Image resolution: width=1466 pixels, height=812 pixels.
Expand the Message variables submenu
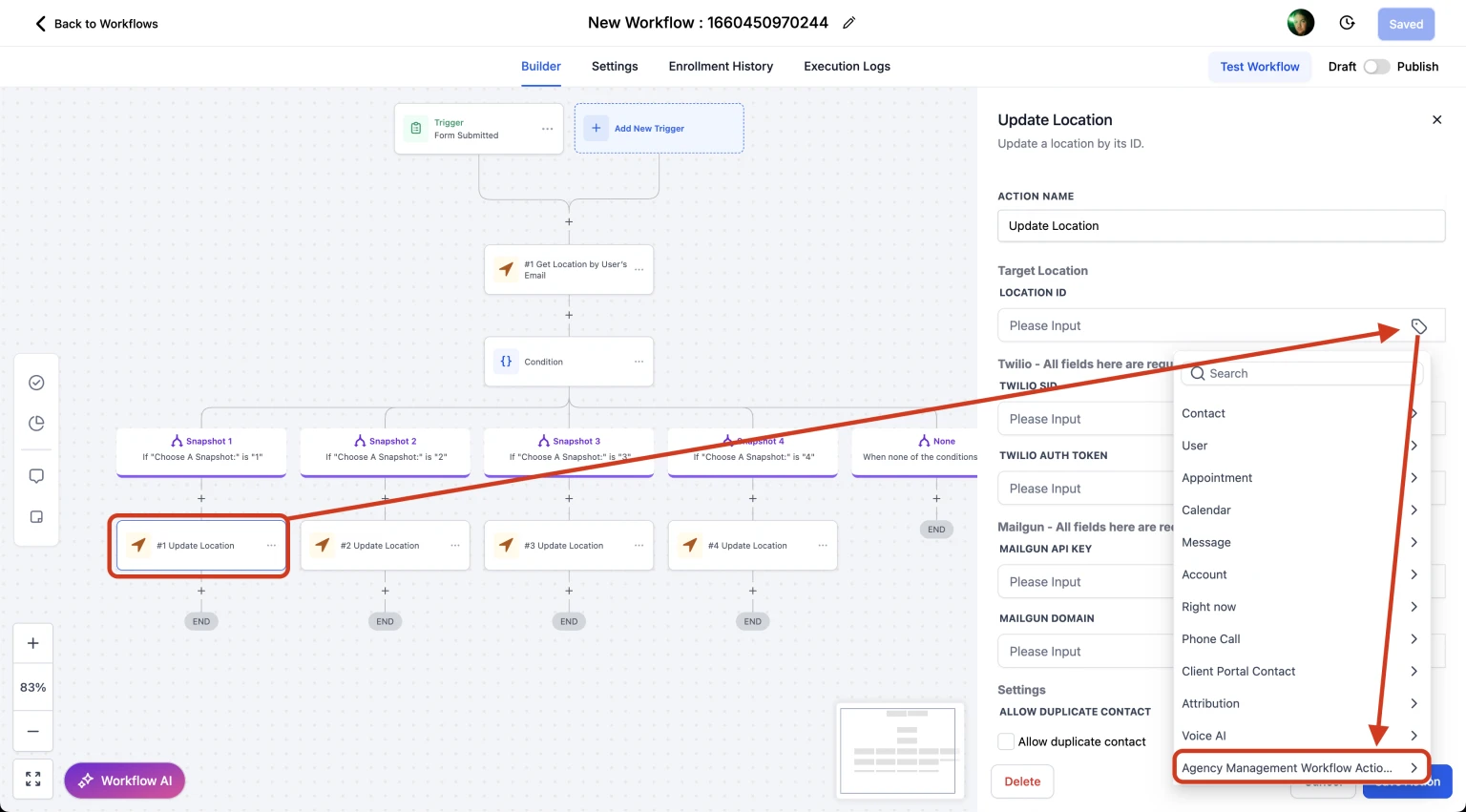pos(1300,543)
